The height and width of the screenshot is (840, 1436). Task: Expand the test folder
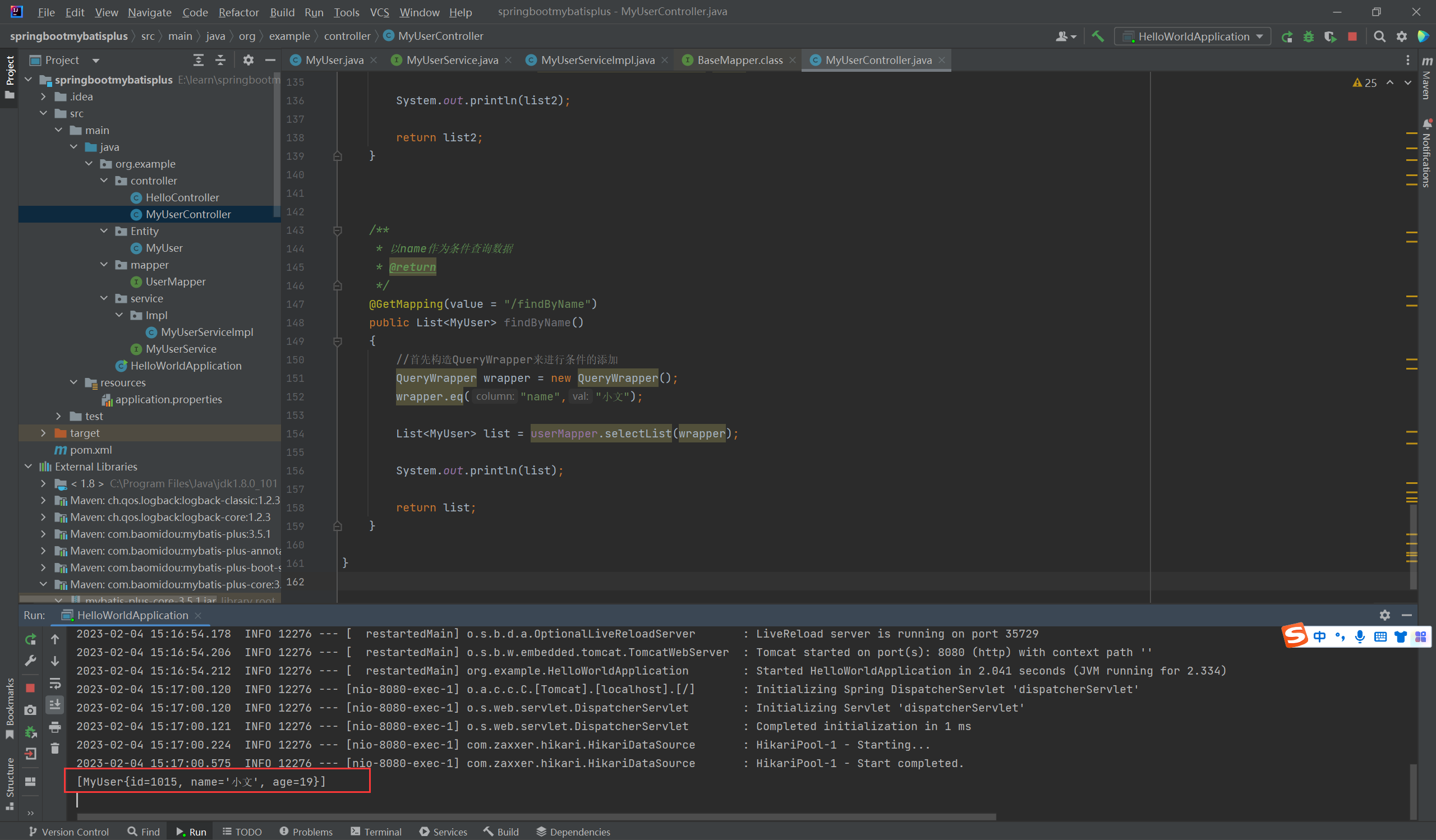pyautogui.click(x=59, y=416)
